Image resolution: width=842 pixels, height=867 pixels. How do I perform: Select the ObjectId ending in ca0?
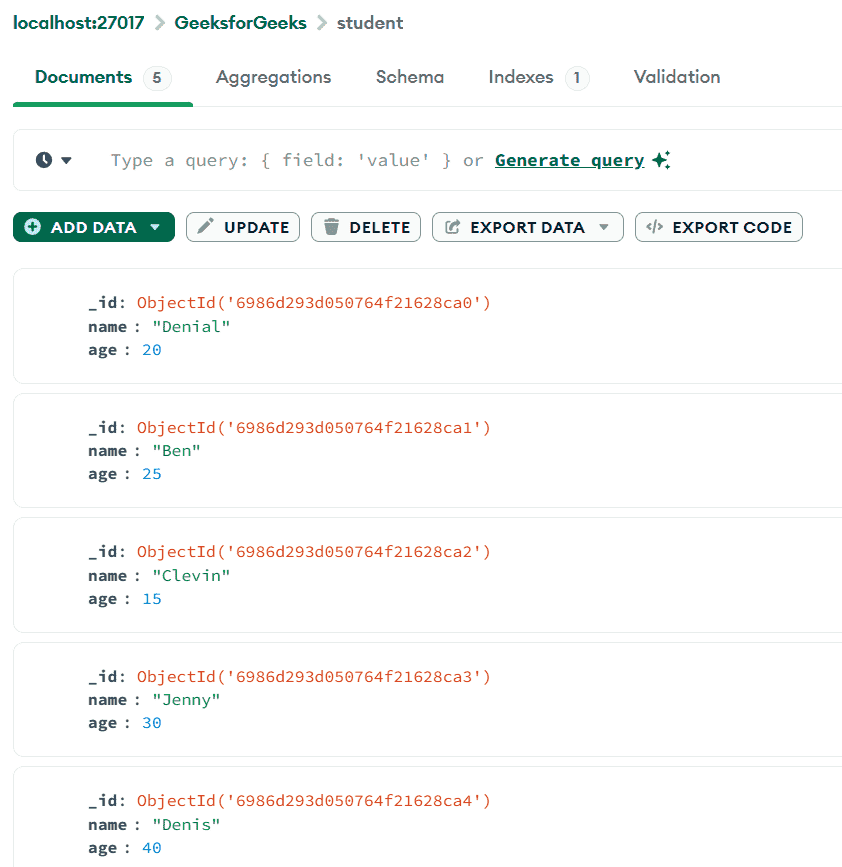click(314, 303)
